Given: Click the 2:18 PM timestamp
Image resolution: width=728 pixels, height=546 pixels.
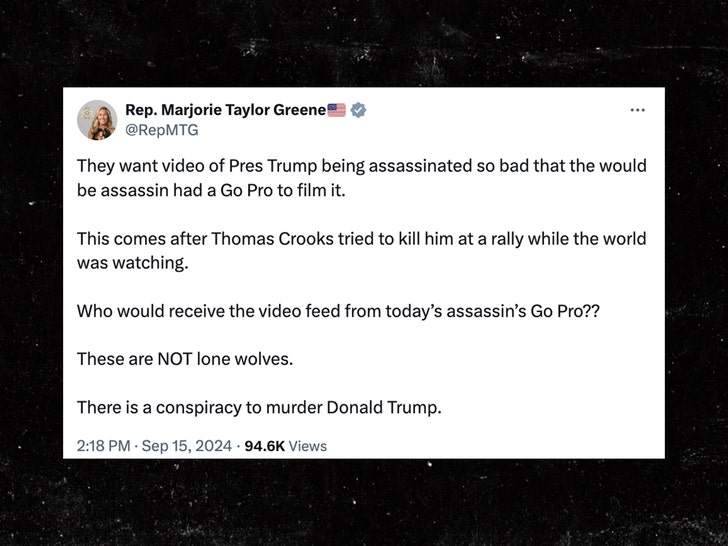Looking at the screenshot, I should (x=103, y=446).
